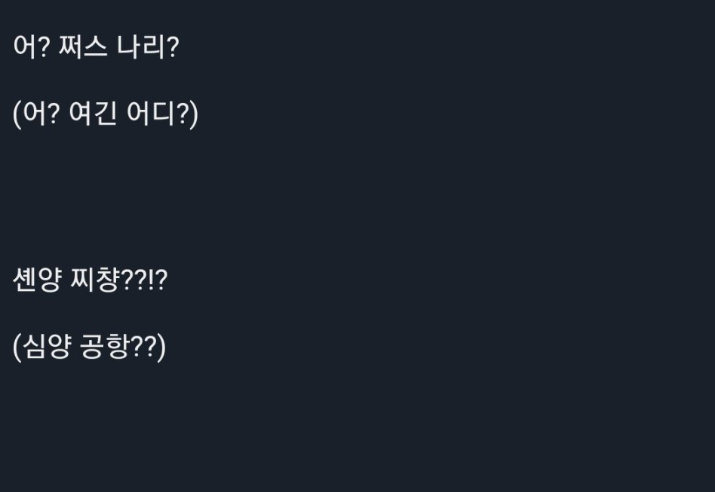Click the closing parenthesis after "어디?"
The image size is (715, 492).
194,114
